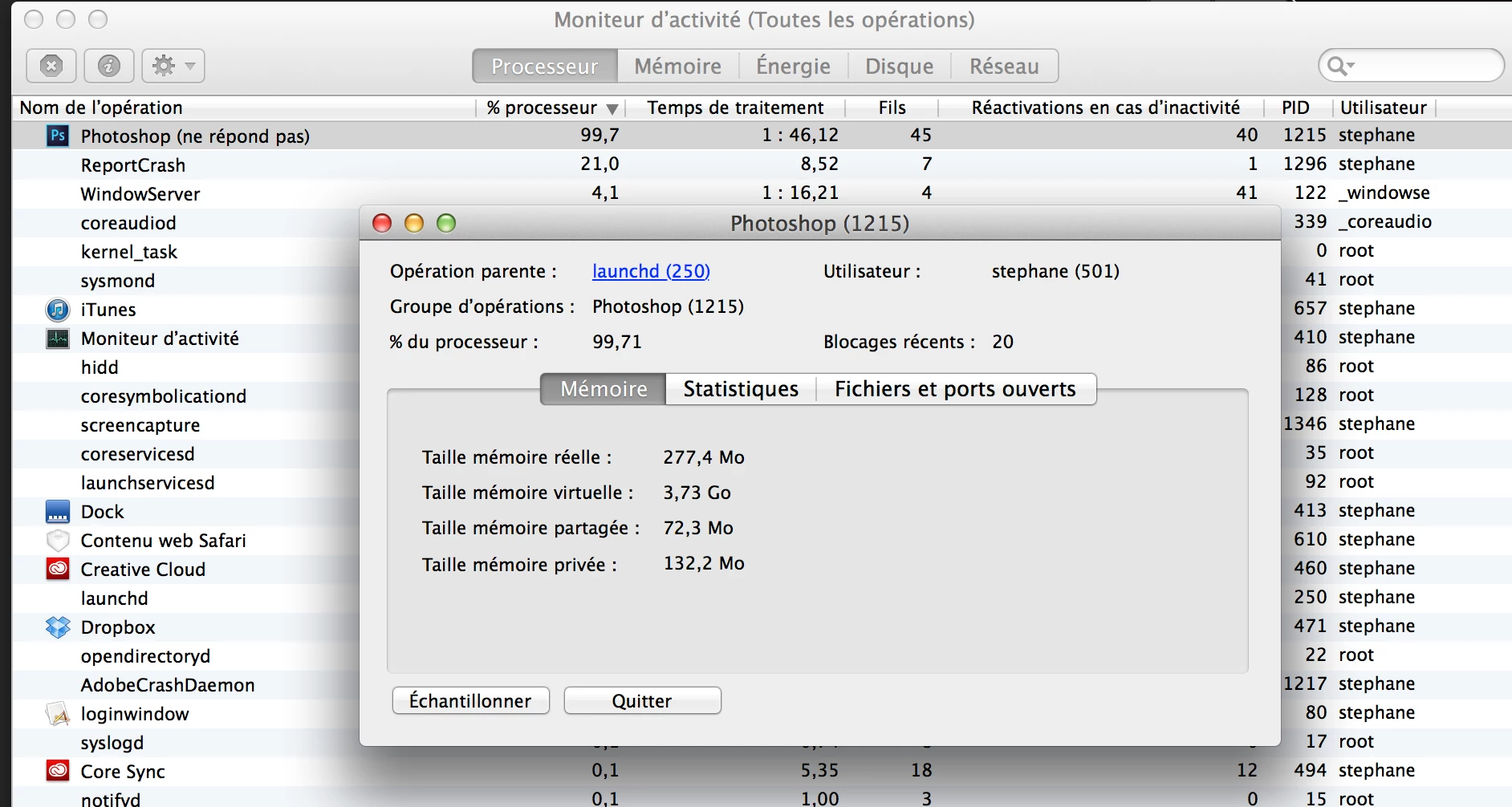The height and width of the screenshot is (807, 1512).
Task: Click the Creative Cloud process icon
Action: click(58, 569)
